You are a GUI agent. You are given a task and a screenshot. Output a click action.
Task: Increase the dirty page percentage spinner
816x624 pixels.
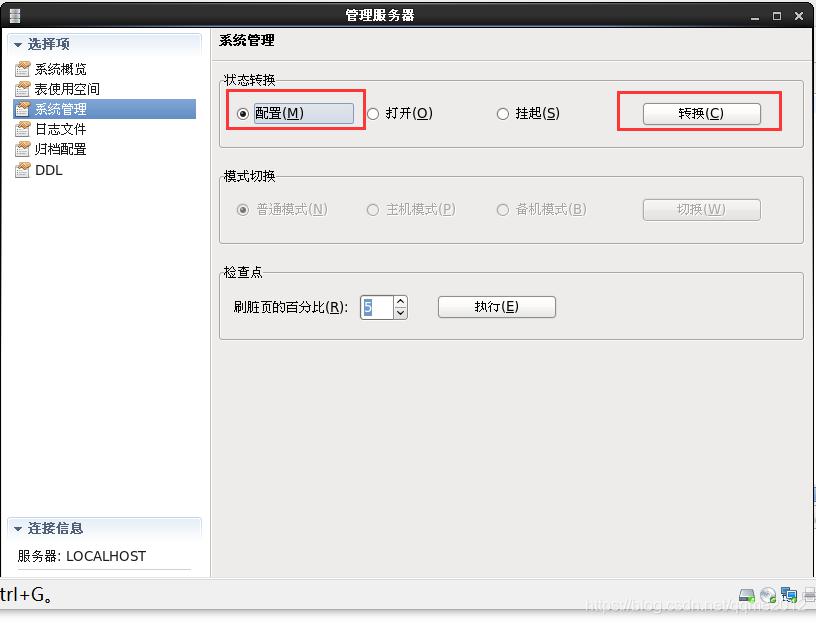(400, 301)
